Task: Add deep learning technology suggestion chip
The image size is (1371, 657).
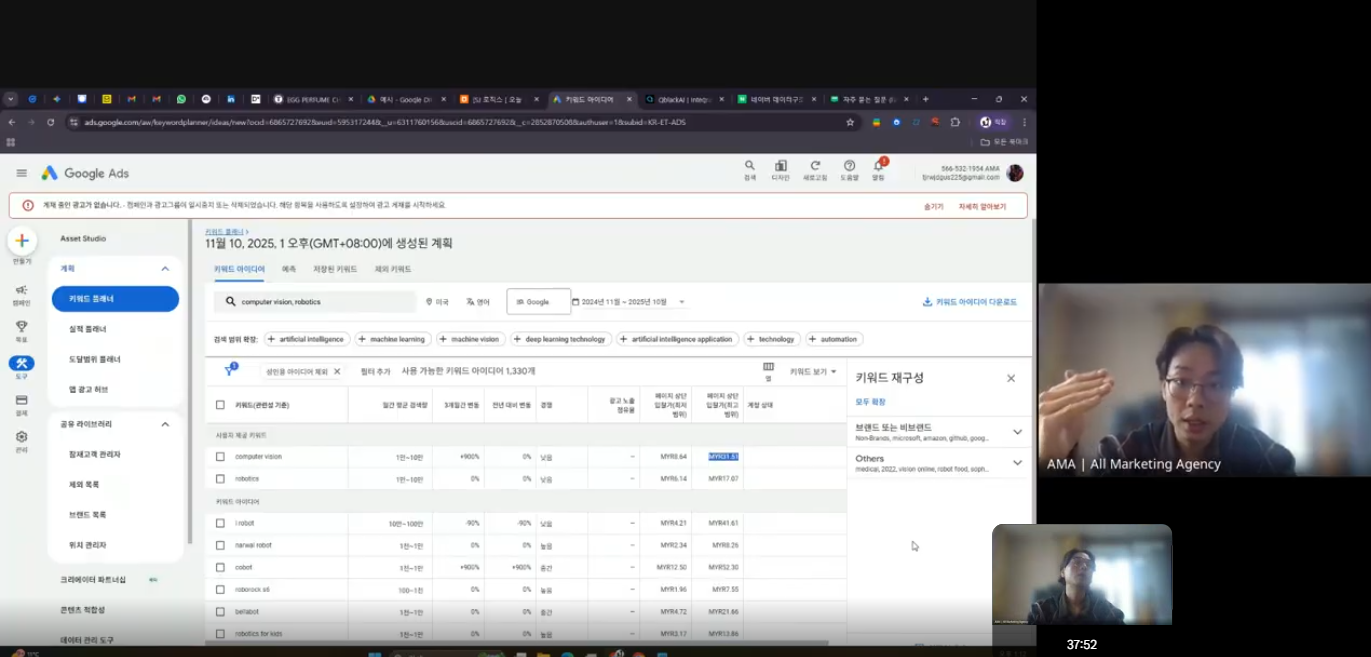Action: 560,339
